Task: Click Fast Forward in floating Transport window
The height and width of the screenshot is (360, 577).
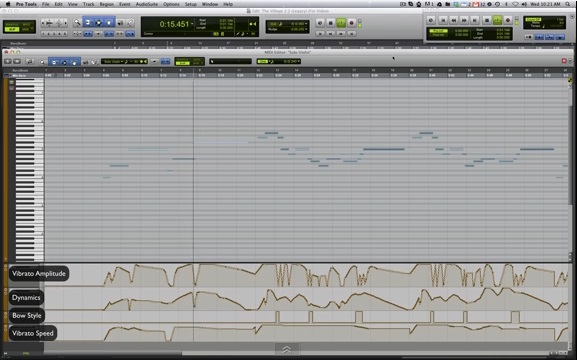Action: coord(464,20)
